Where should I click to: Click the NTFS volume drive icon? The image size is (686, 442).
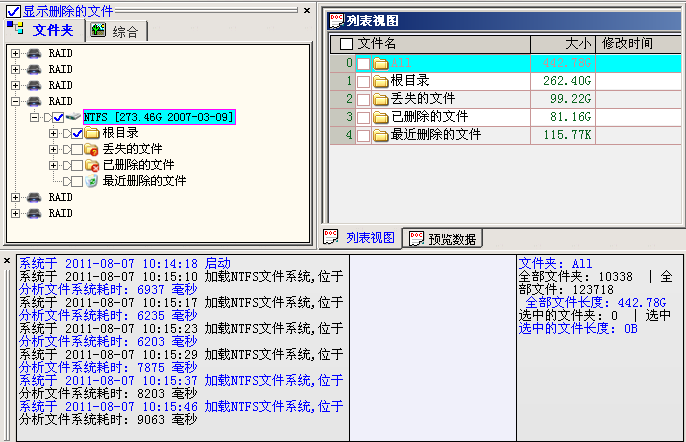point(73,117)
